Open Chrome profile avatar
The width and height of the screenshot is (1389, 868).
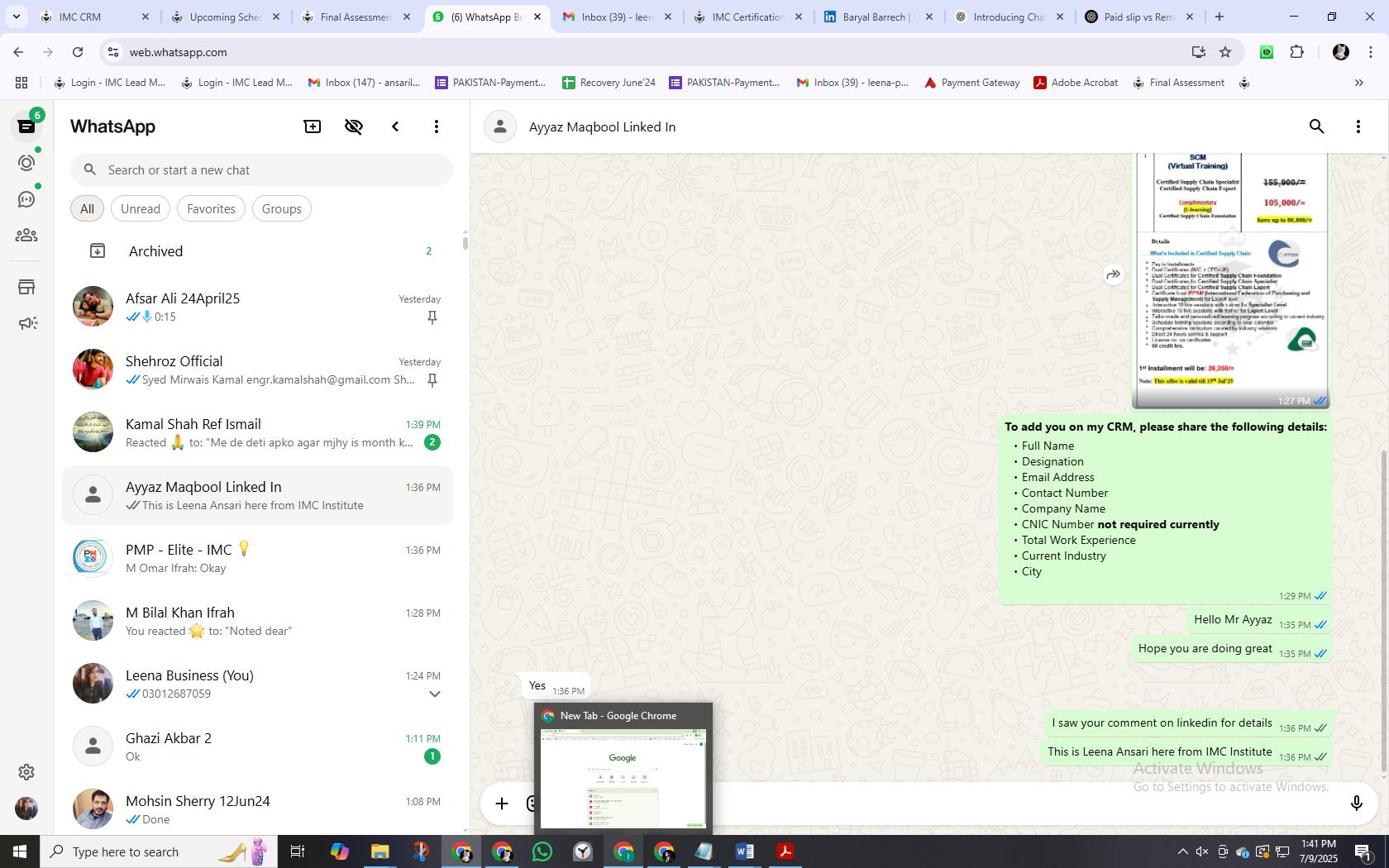[x=1341, y=52]
